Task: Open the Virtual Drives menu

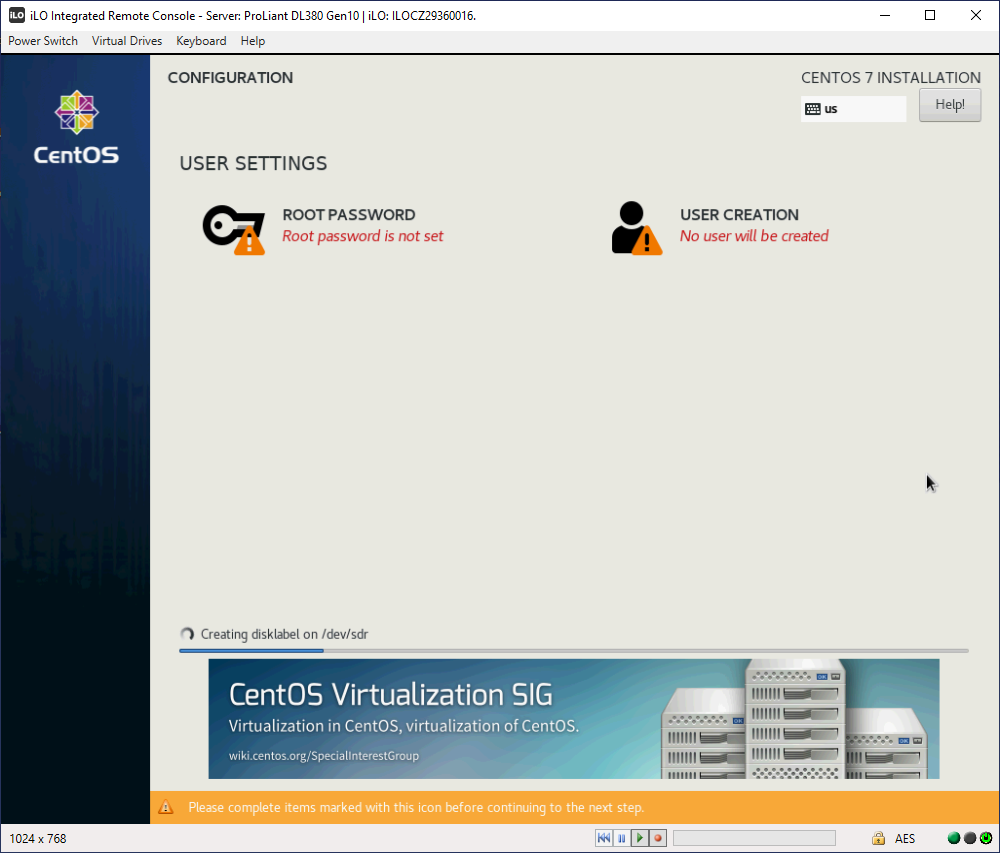Action: [x=127, y=41]
